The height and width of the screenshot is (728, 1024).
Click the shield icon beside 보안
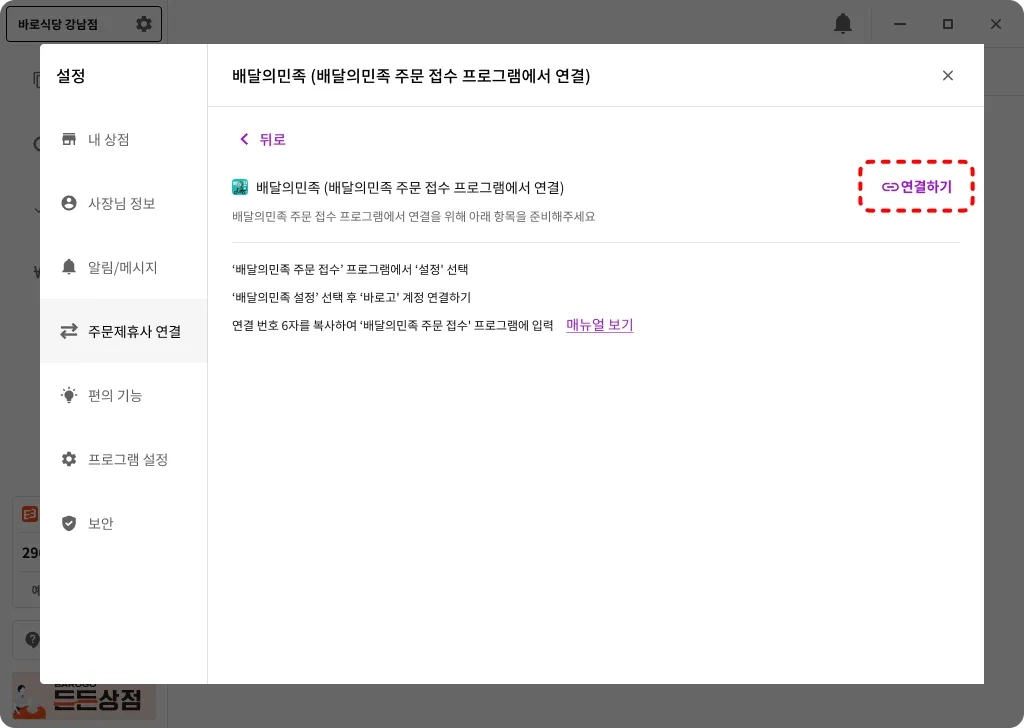click(69, 523)
